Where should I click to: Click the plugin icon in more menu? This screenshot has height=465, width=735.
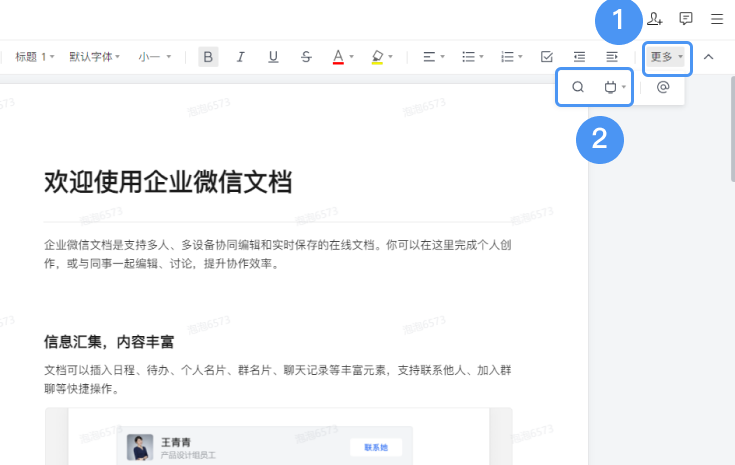pyautogui.click(x=610, y=87)
